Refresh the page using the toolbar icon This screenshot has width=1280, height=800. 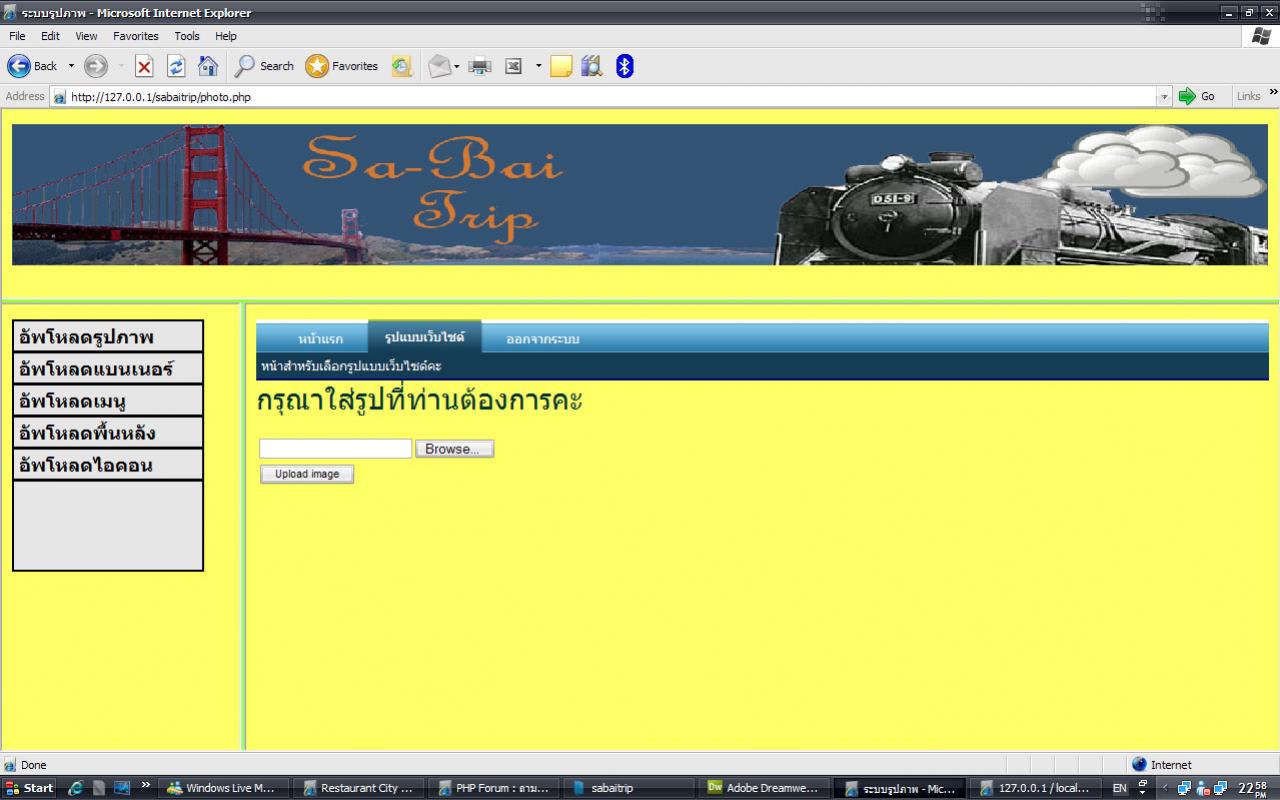tap(176, 66)
